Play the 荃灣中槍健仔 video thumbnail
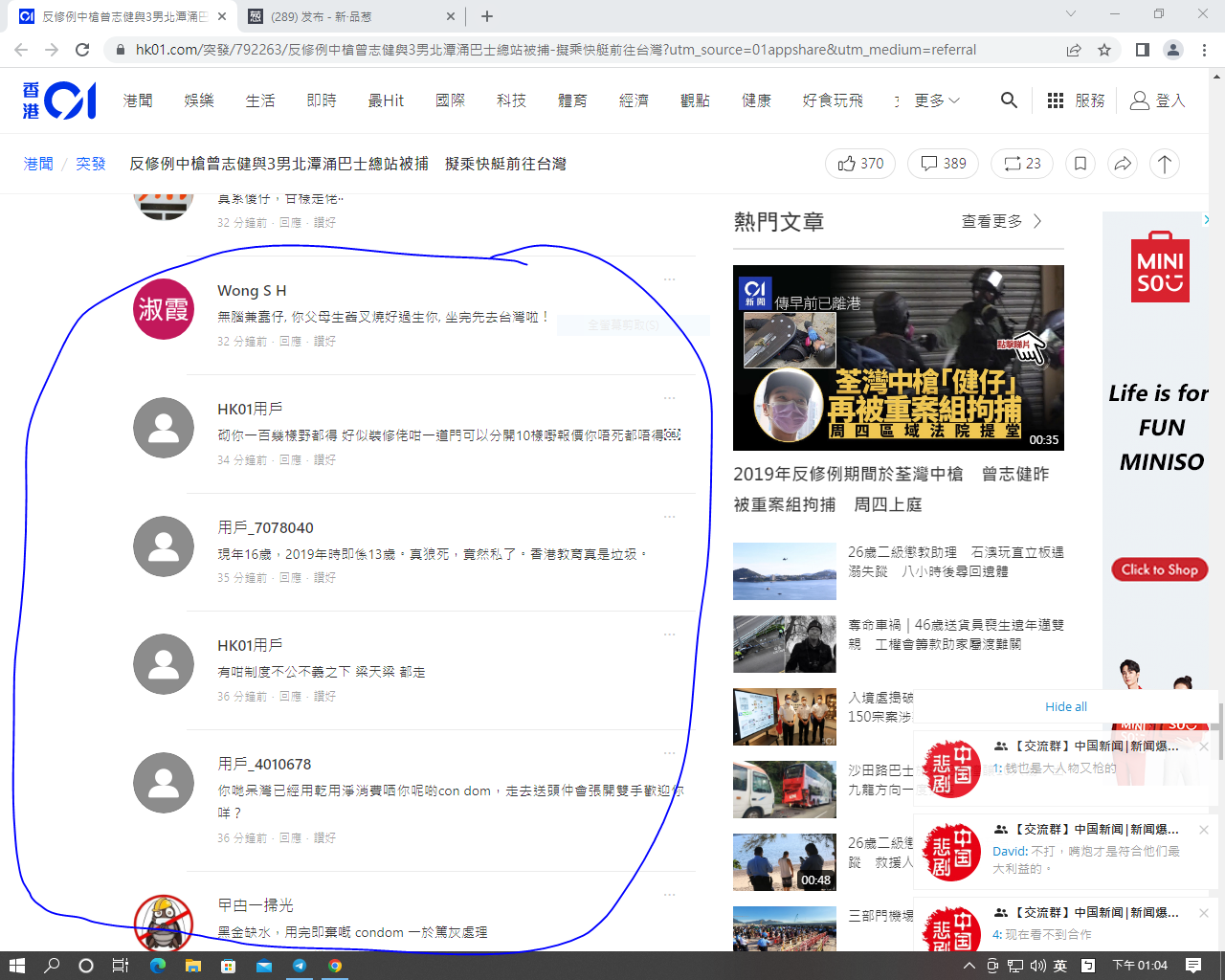Screen dimensions: 1225x980 click(899, 358)
